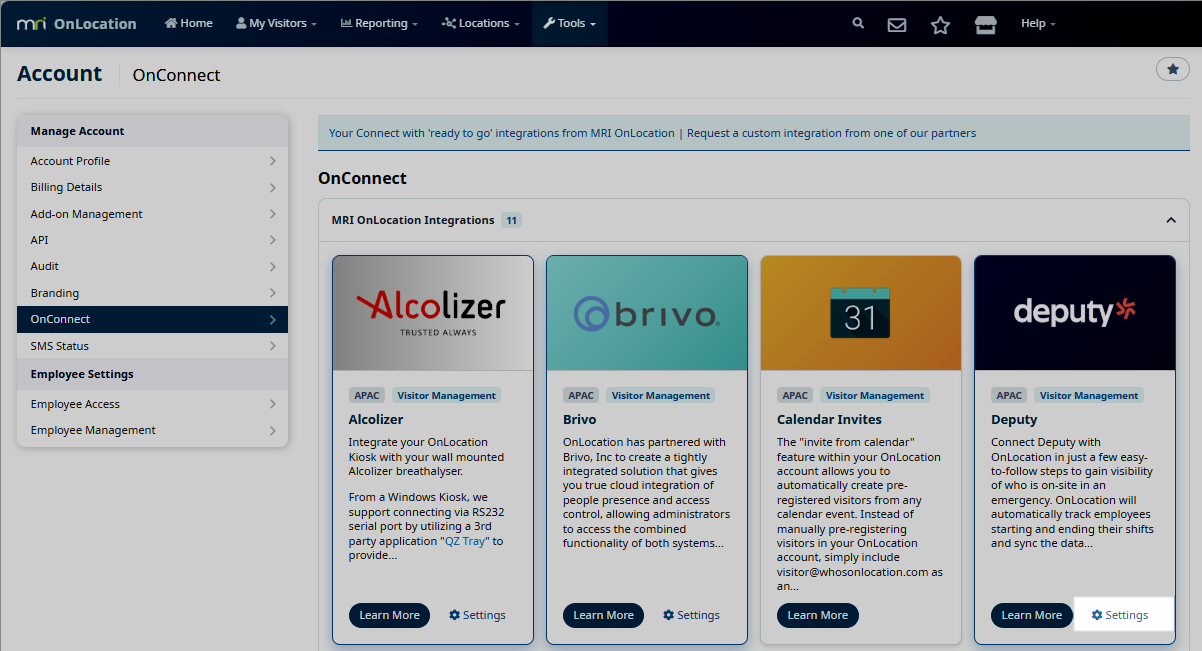Open the My Visitors dropdown
Image resolution: width=1202 pixels, height=651 pixels.
pyautogui.click(x=276, y=24)
